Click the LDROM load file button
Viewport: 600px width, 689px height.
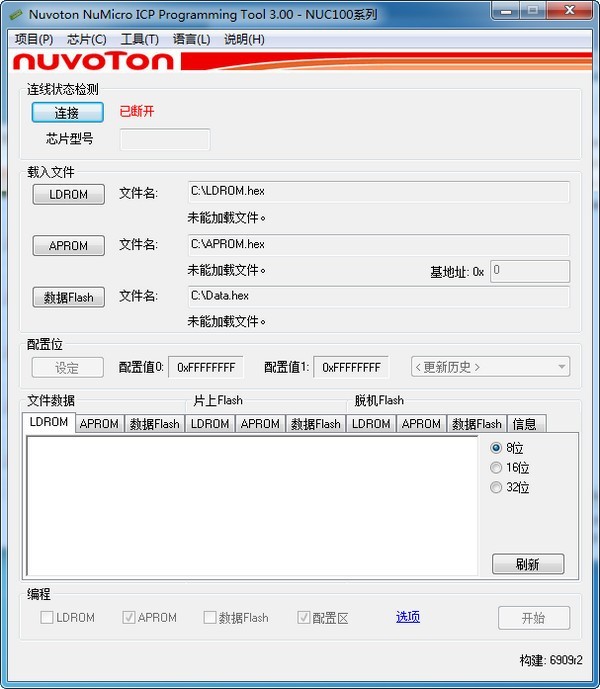point(69,194)
